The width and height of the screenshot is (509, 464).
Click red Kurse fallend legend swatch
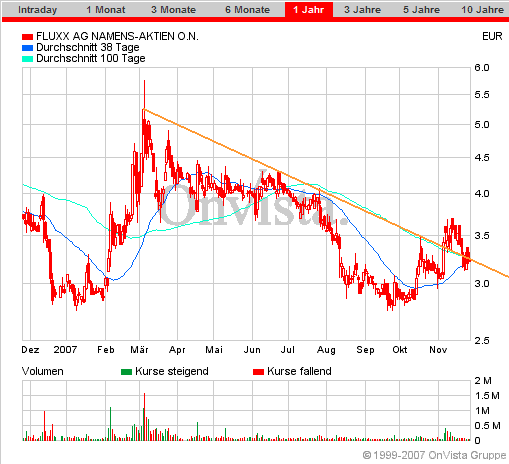(x=258, y=372)
